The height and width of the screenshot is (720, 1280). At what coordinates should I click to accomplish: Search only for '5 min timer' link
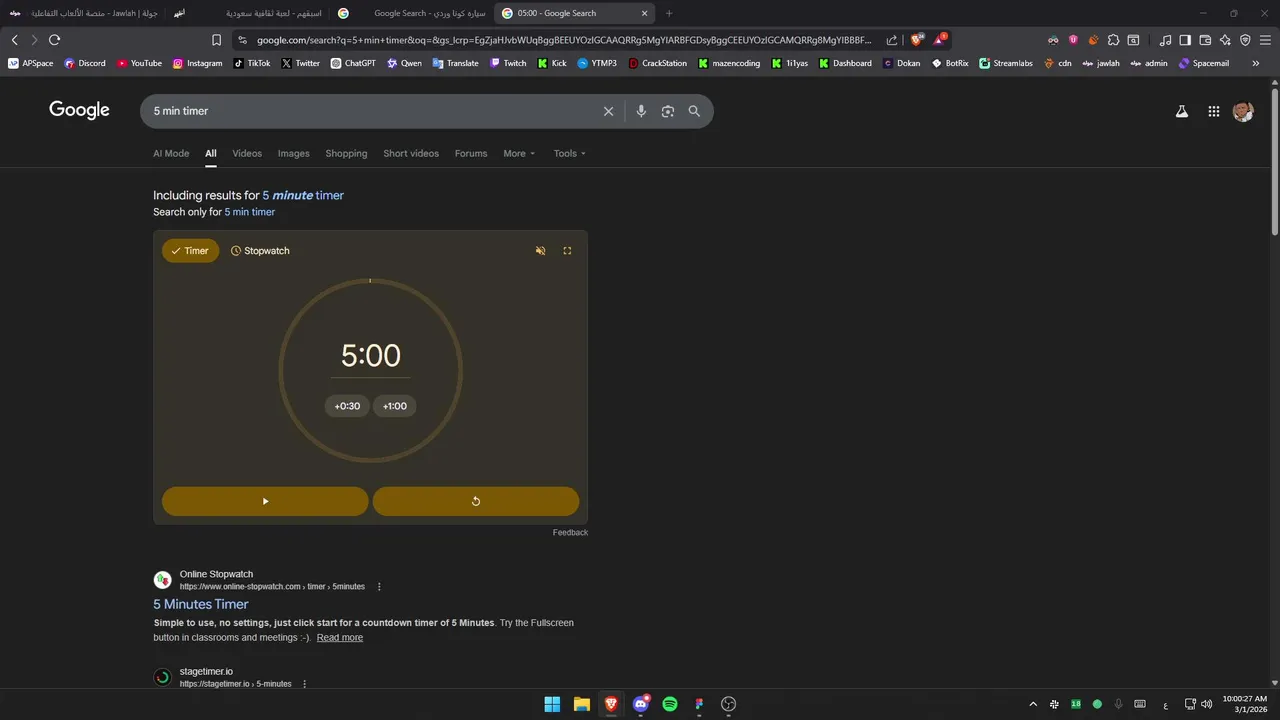tap(249, 212)
